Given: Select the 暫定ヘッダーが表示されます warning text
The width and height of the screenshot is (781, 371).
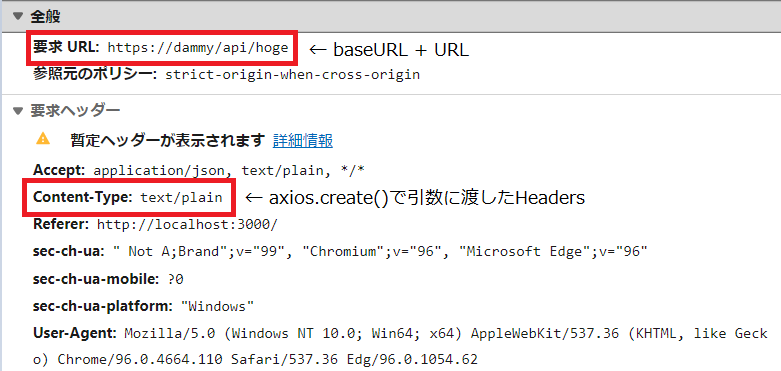Looking at the screenshot, I should point(167,141).
